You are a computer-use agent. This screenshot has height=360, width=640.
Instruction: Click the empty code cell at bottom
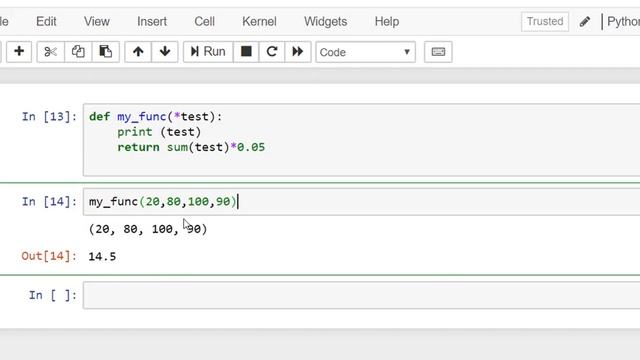tap(361, 295)
